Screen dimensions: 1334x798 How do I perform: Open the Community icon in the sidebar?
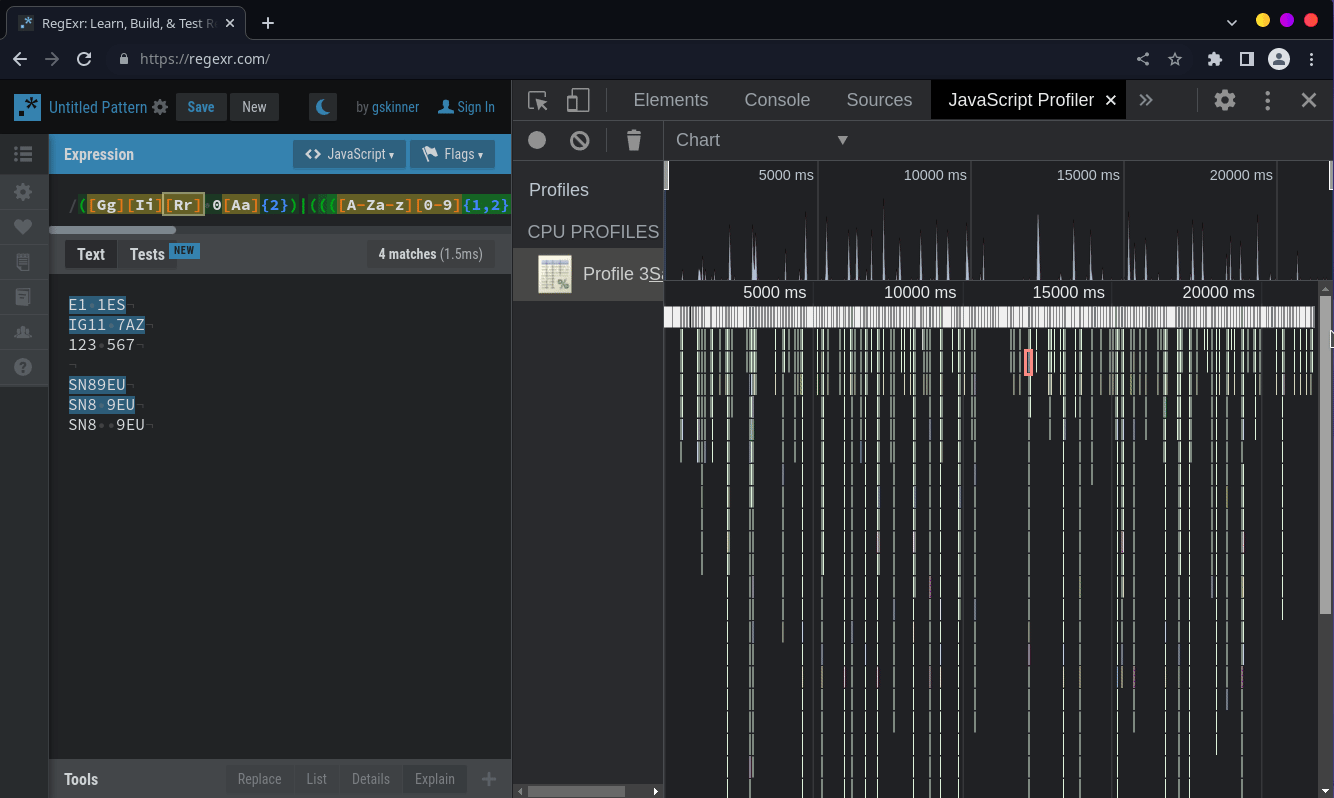click(x=23, y=331)
